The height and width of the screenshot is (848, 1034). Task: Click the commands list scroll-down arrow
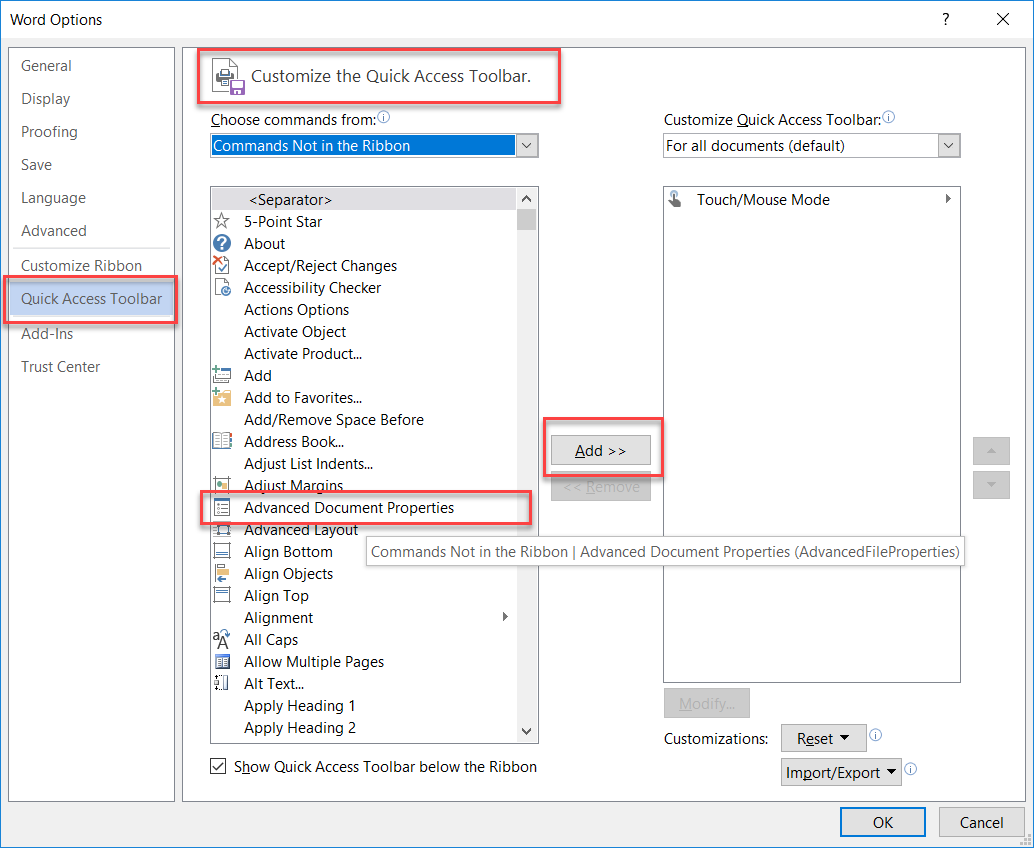(x=527, y=731)
